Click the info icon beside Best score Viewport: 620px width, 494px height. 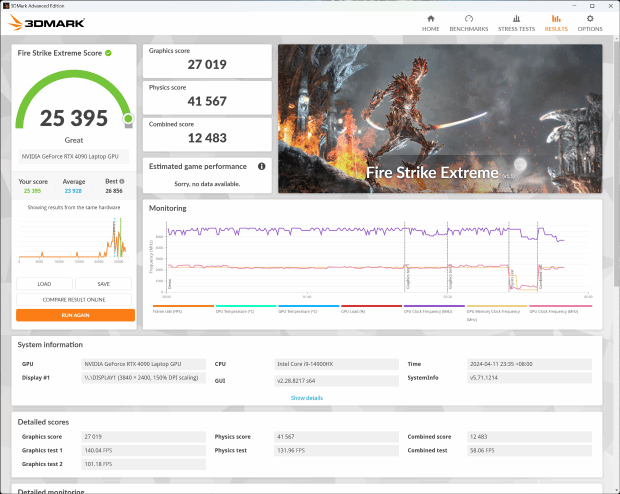(x=122, y=181)
